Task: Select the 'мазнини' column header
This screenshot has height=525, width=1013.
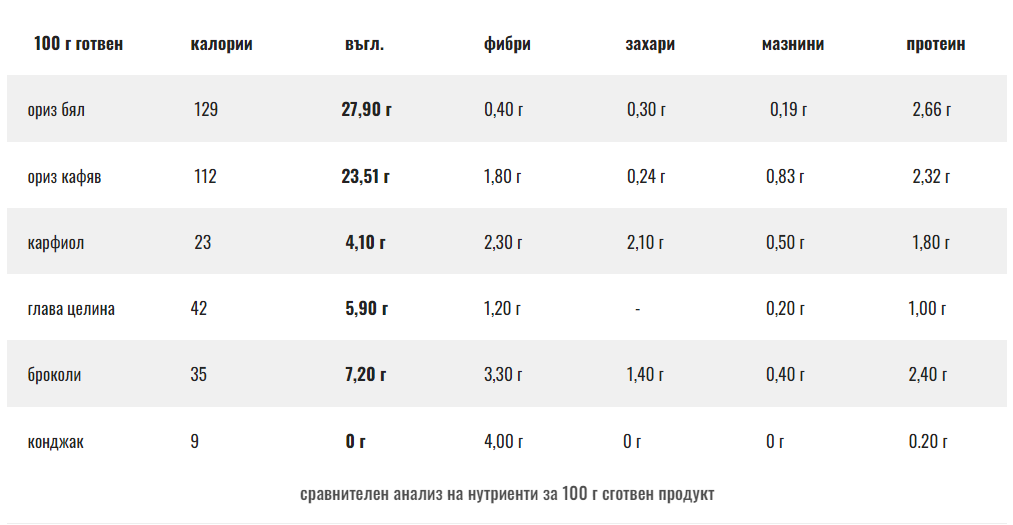Action: [x=793, y=44]
